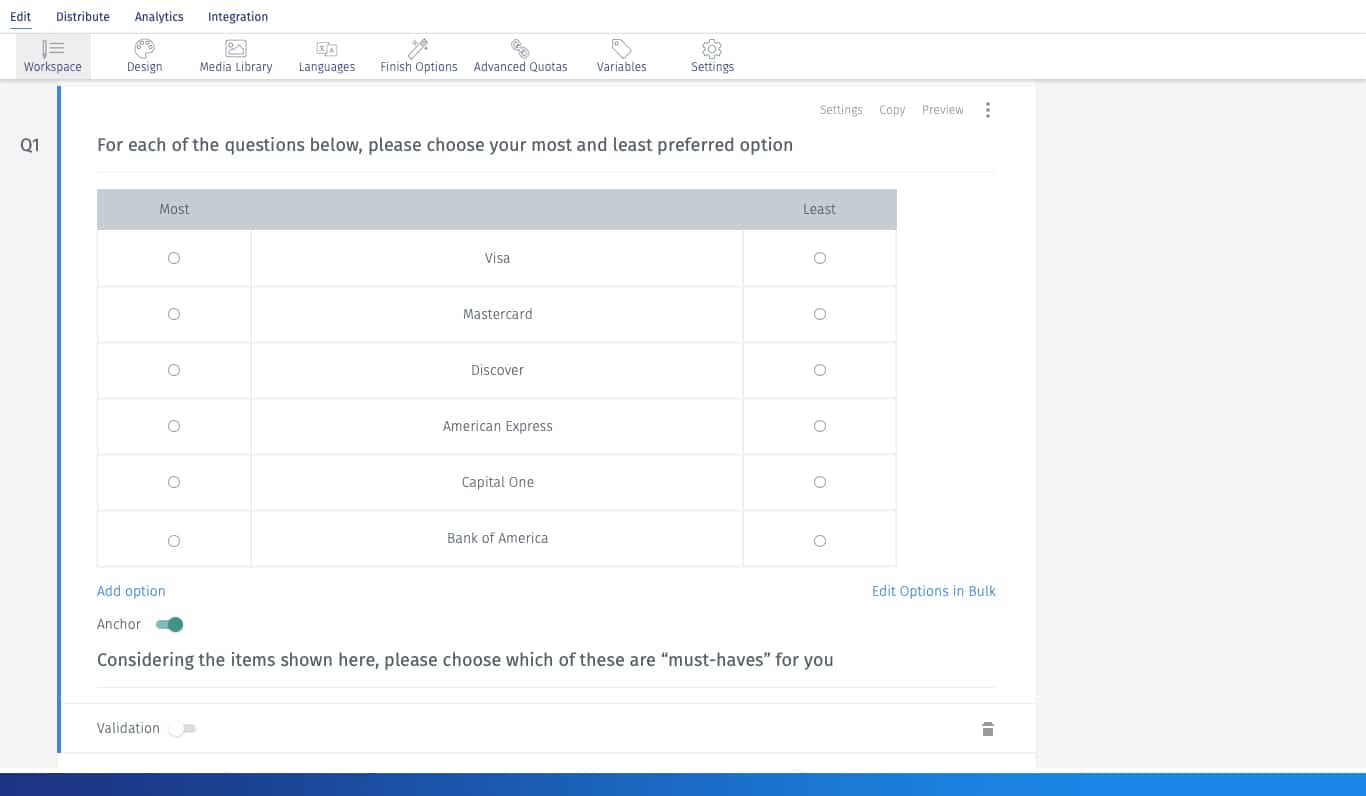Select Least radio for American Express
Image resolution: width=1366 pixels, height=796 pixels.
(820, 426)
